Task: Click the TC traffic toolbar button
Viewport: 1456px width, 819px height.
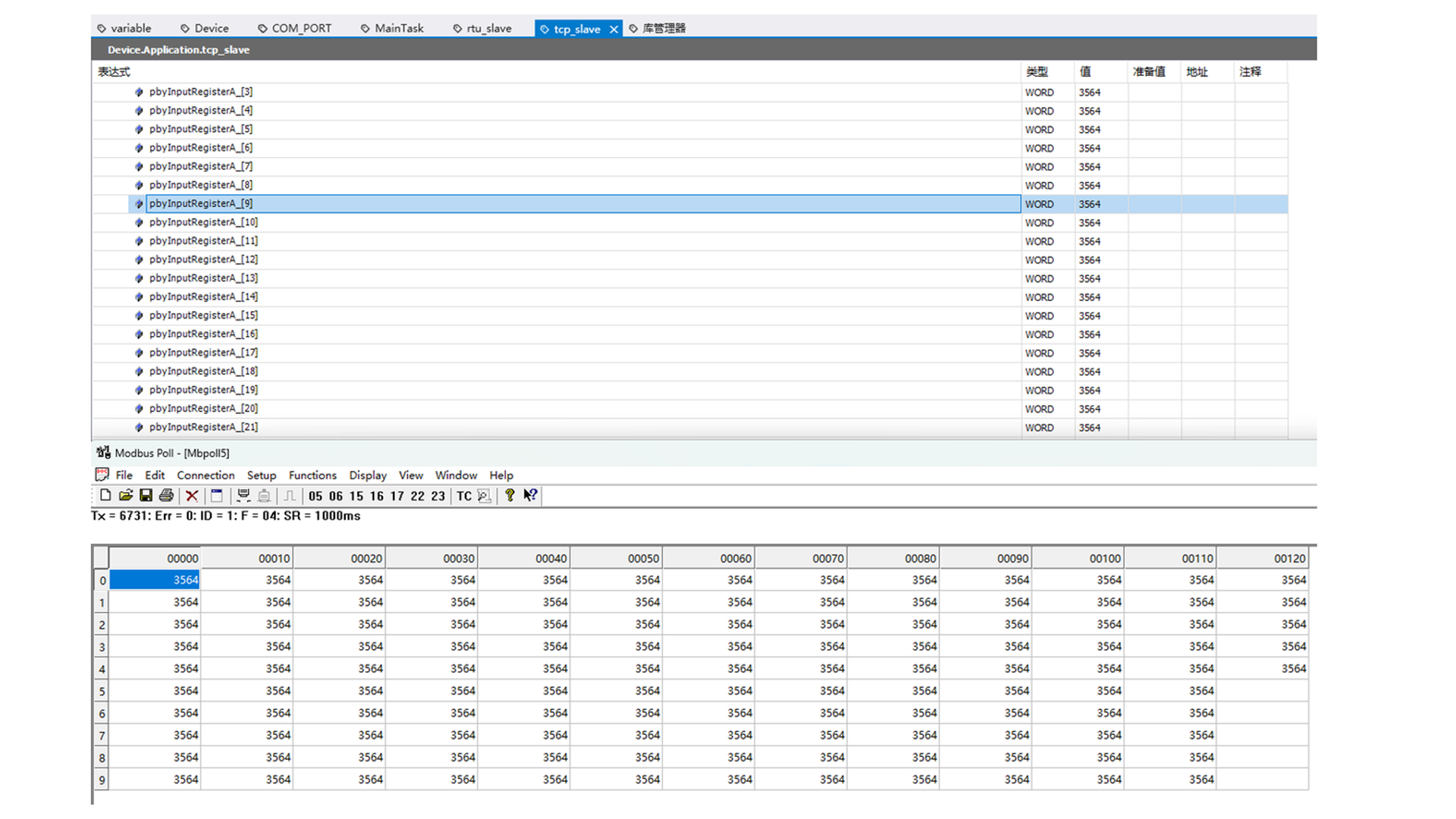Action: [464, 496]
